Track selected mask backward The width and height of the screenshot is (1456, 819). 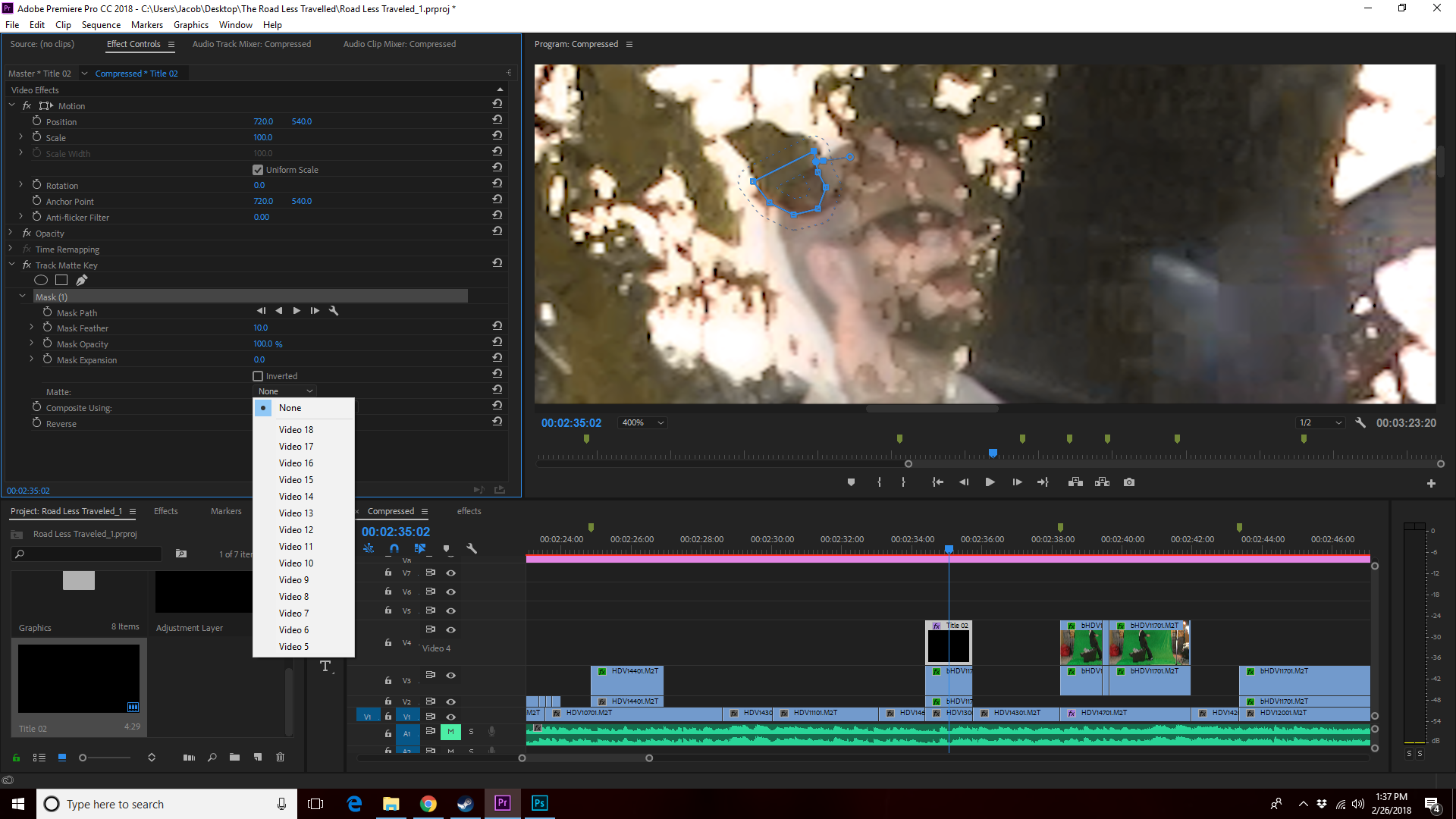(279, 311)
